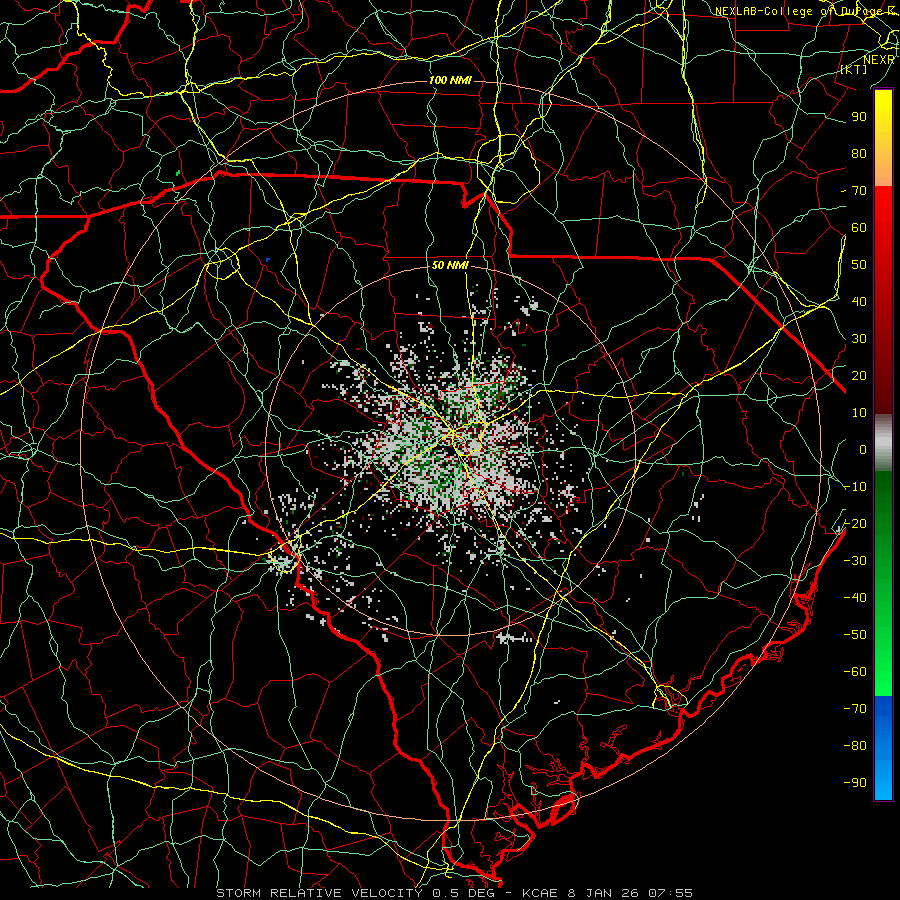Click the positive 30 scale label
The width and height of the screenshot is (900, 900).
[x=859, y=339]
